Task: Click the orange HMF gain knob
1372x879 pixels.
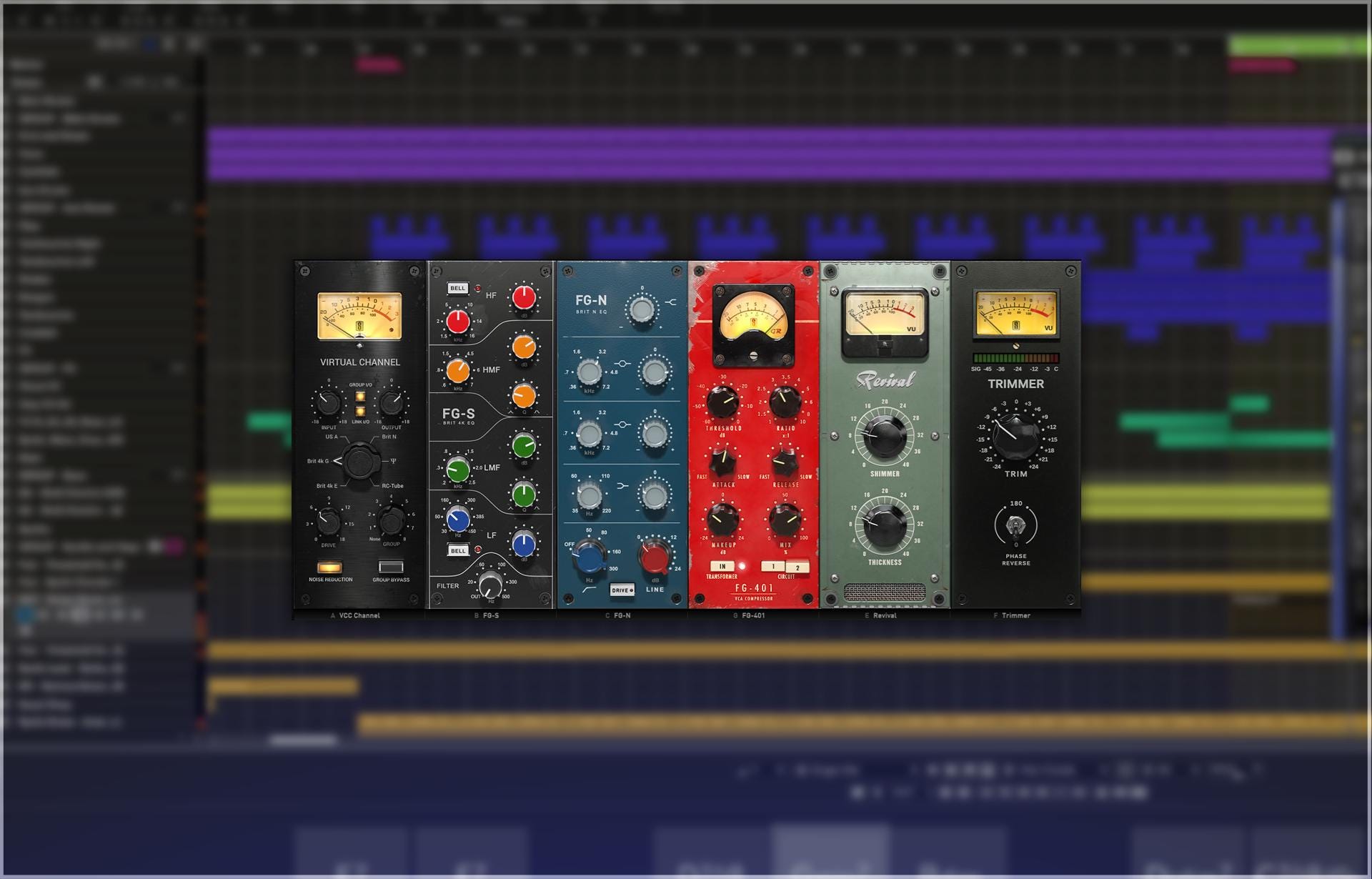Action: (x=524, y=347)
